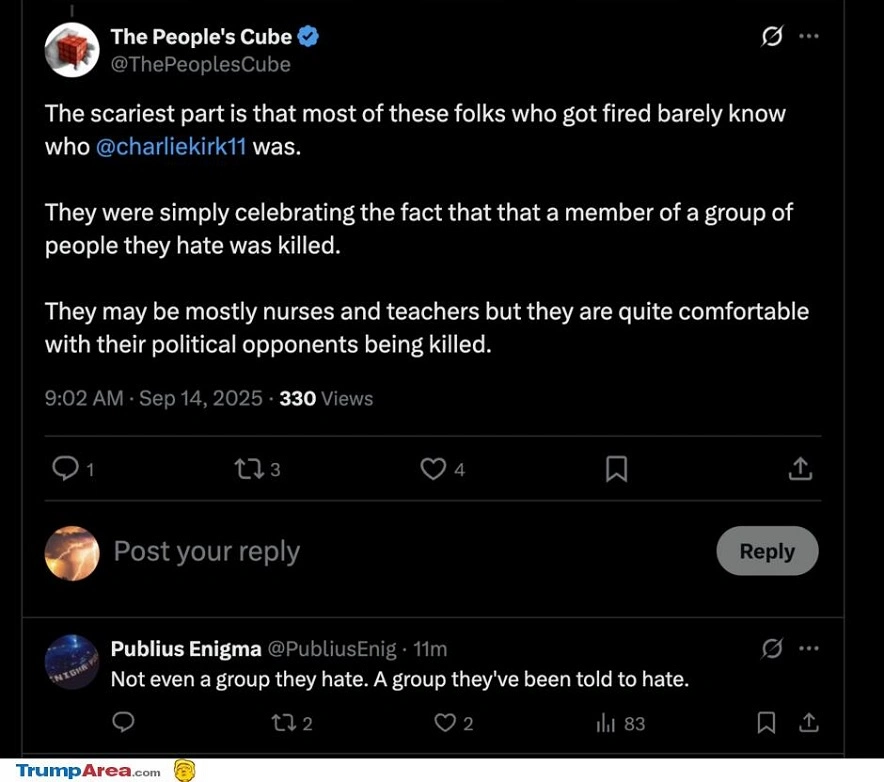This screenshot has height=782, width=884.
Task: Open more options on Publius Enigma's comment
Action: tap(809, 649)
